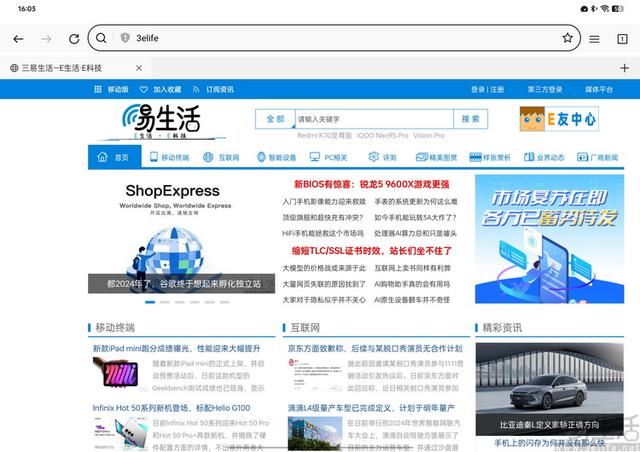Tap the site security shield icon
This screenshot has height=452, width=640.
[x=125, y=38]
